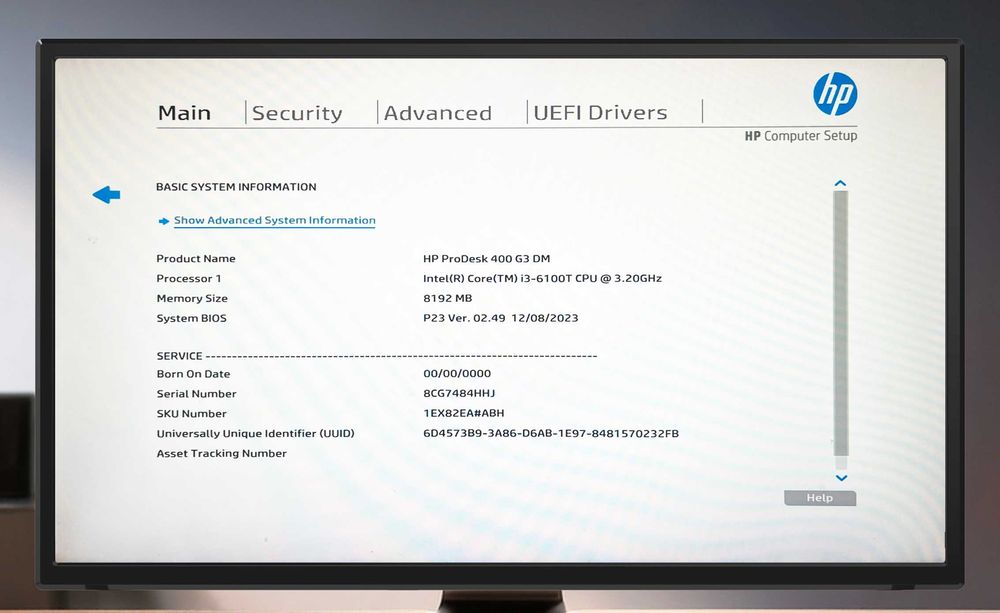Select value HP ProDesk 400 G3 DM
This screenshot has height=613, width=1000.
487,258
